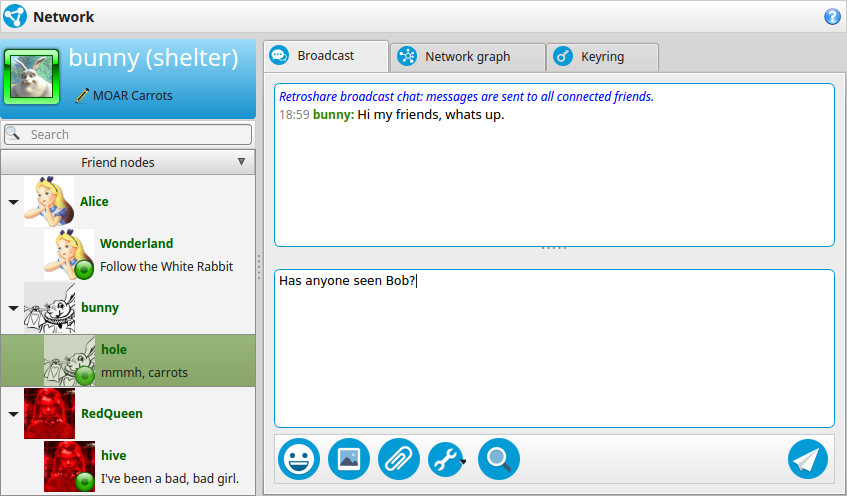Collapse the bunny friend node
Screen dimensions: 847x496
pos(14,308)
